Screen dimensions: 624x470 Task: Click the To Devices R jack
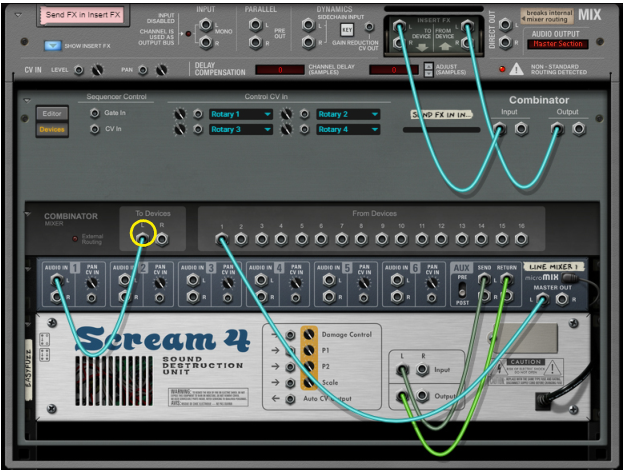pos(162,239)
